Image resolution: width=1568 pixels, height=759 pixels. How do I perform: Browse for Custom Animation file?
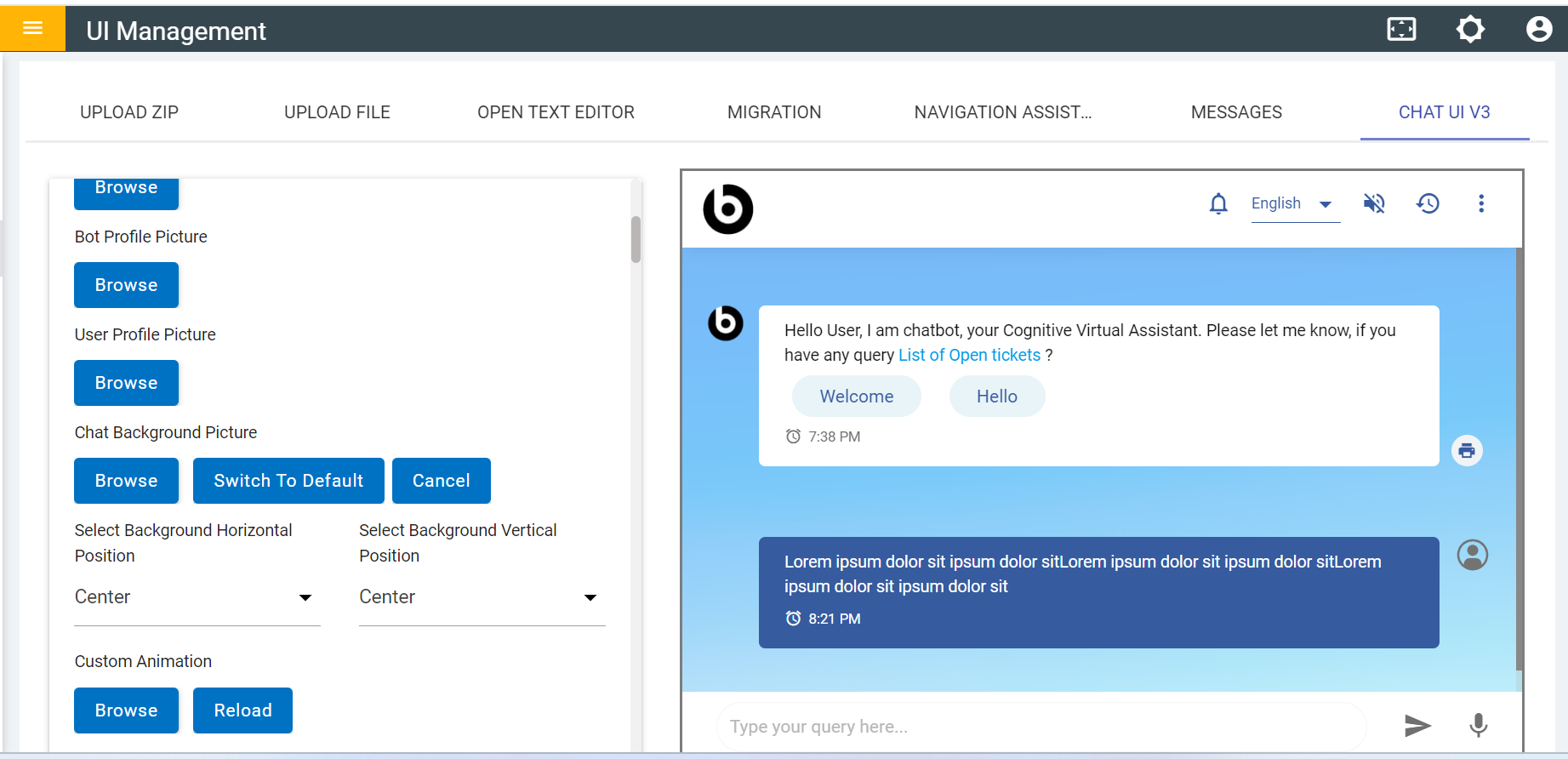pyautogui.click(x=126, y=710)
